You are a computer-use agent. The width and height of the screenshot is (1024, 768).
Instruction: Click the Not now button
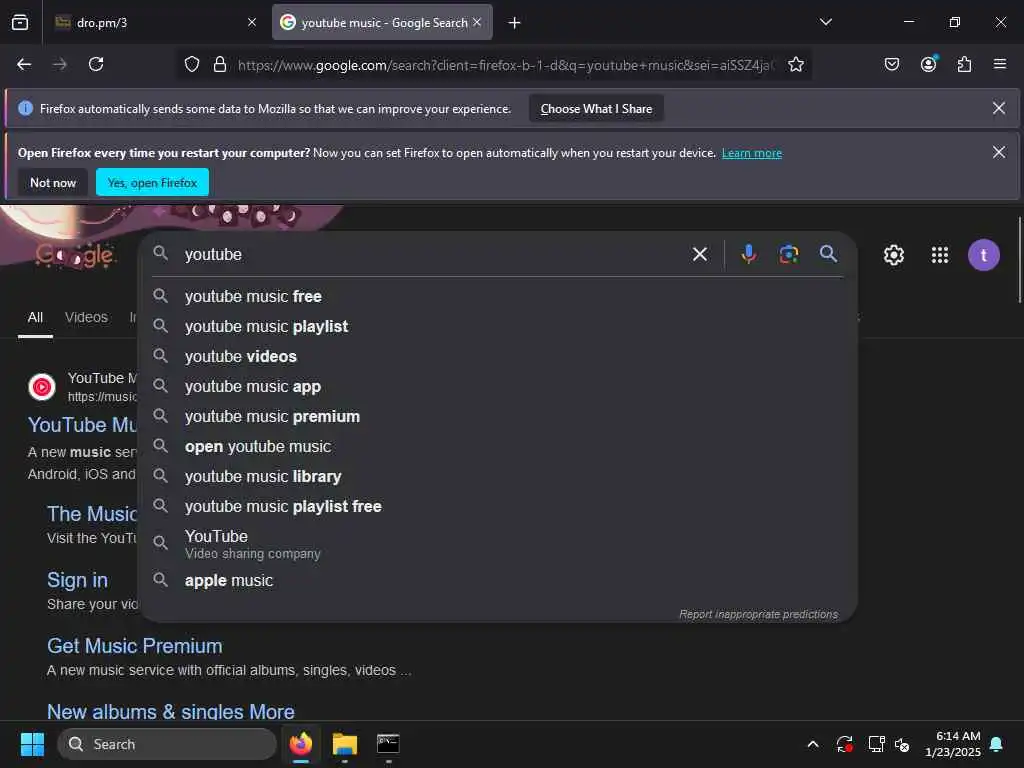[53, 183]
